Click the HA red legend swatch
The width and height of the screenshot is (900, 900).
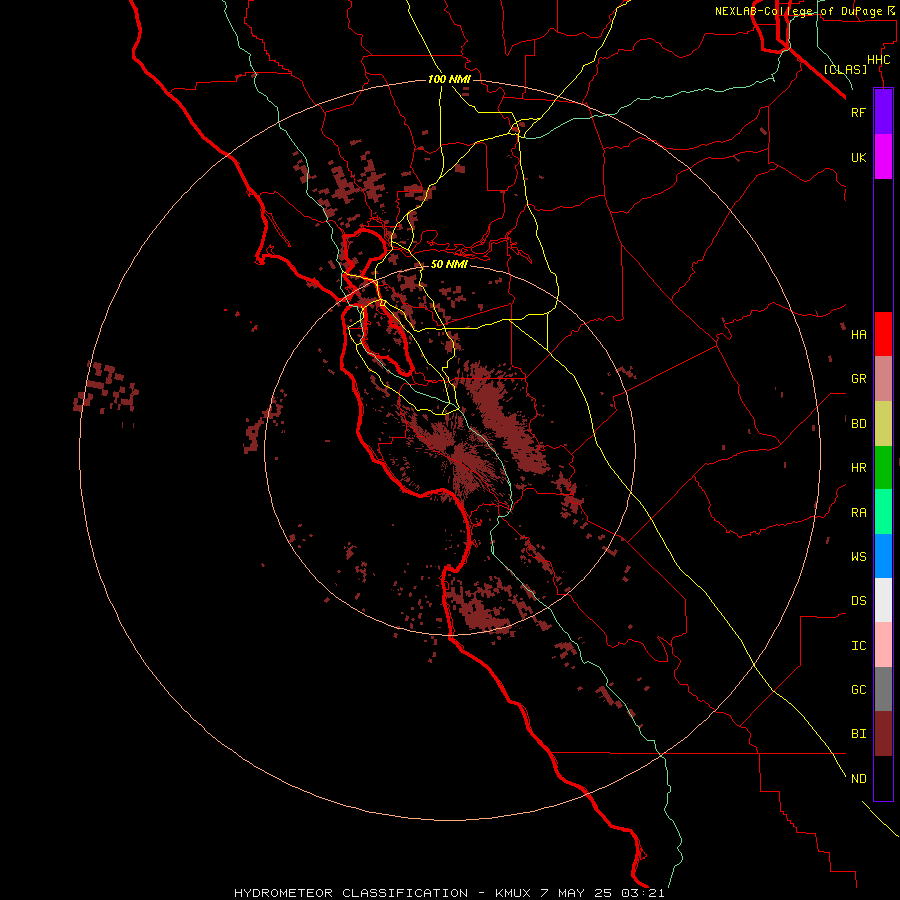click(x=883, y=334)
